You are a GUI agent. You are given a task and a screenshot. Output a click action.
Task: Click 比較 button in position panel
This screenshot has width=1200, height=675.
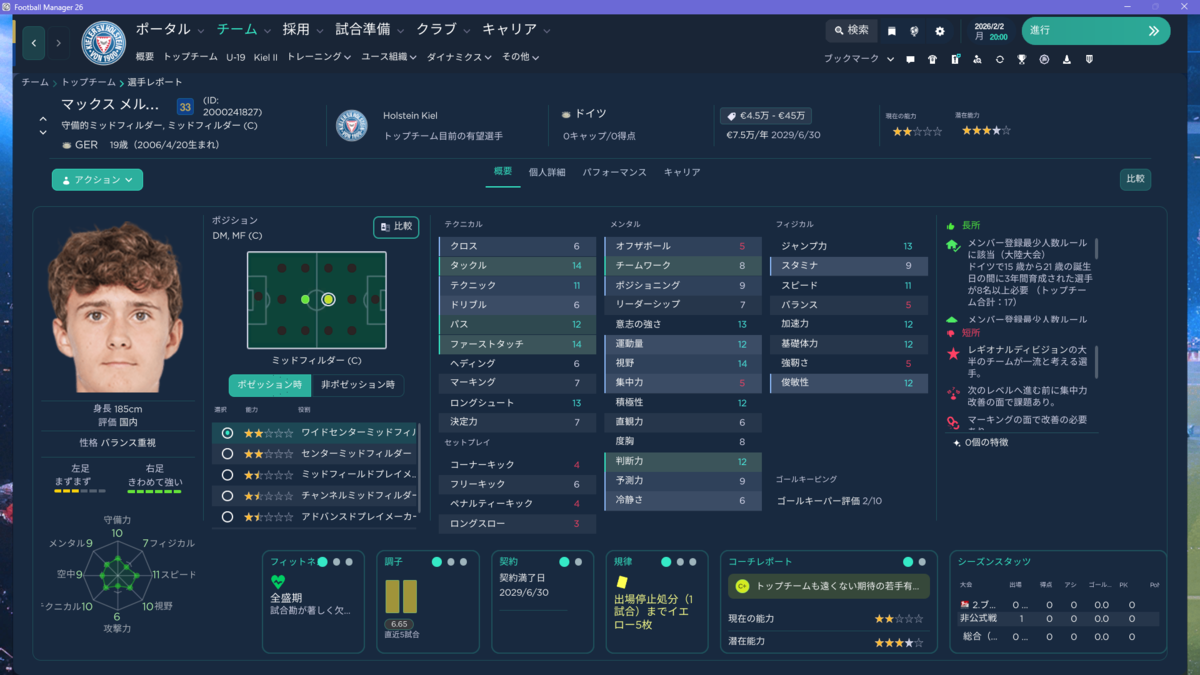click(396, 227)
